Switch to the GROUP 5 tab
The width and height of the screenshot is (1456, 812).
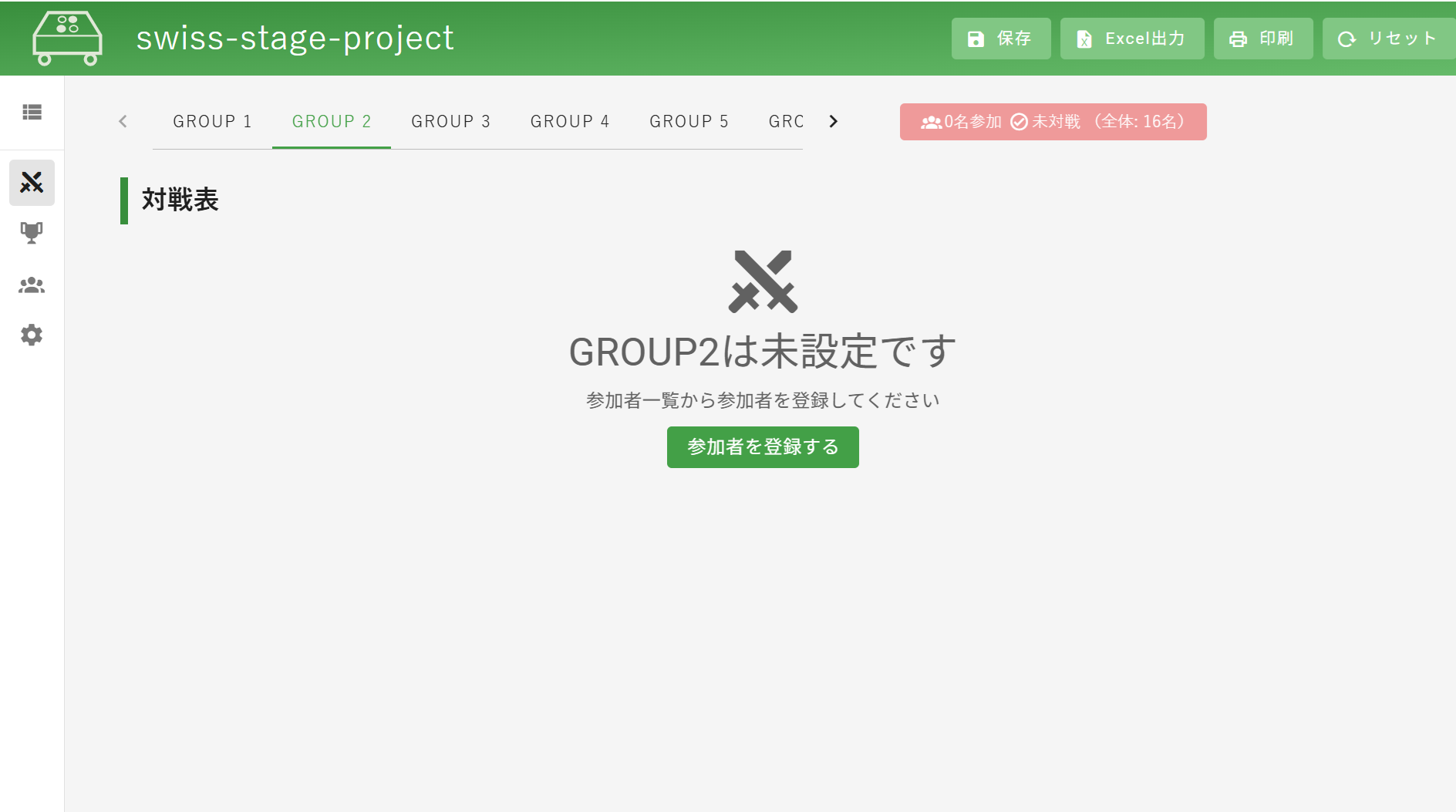[690, 121]
